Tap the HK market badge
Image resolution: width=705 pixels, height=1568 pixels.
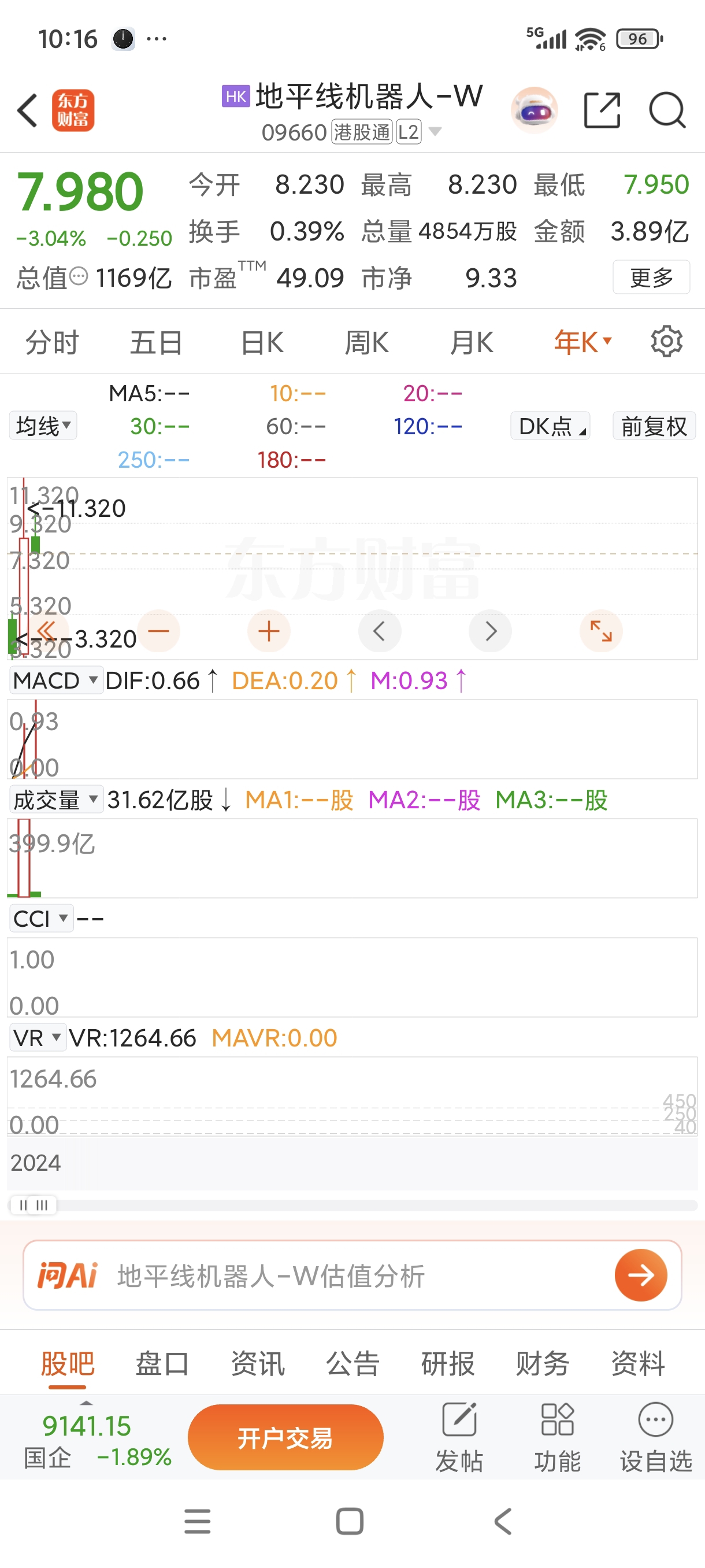[x=236, y=96]
